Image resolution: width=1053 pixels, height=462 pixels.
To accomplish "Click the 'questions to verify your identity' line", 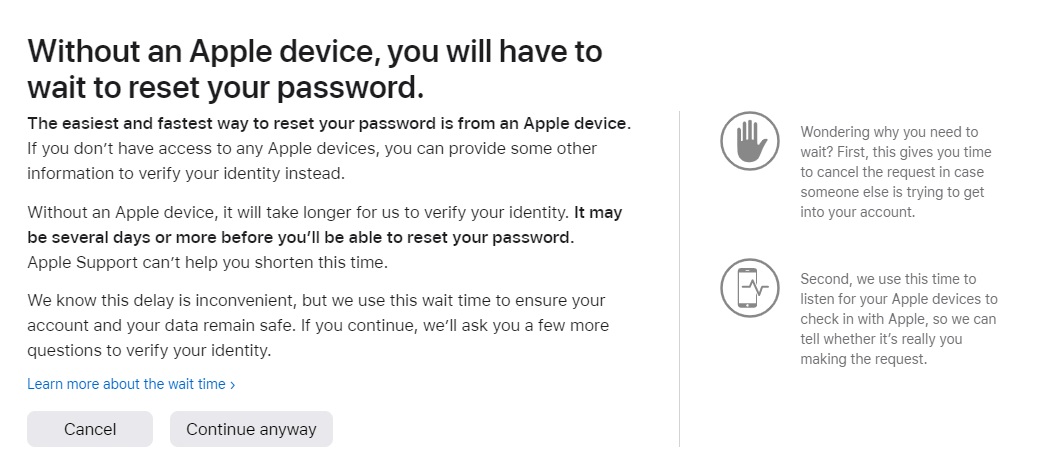I will (x=149, y=351).
